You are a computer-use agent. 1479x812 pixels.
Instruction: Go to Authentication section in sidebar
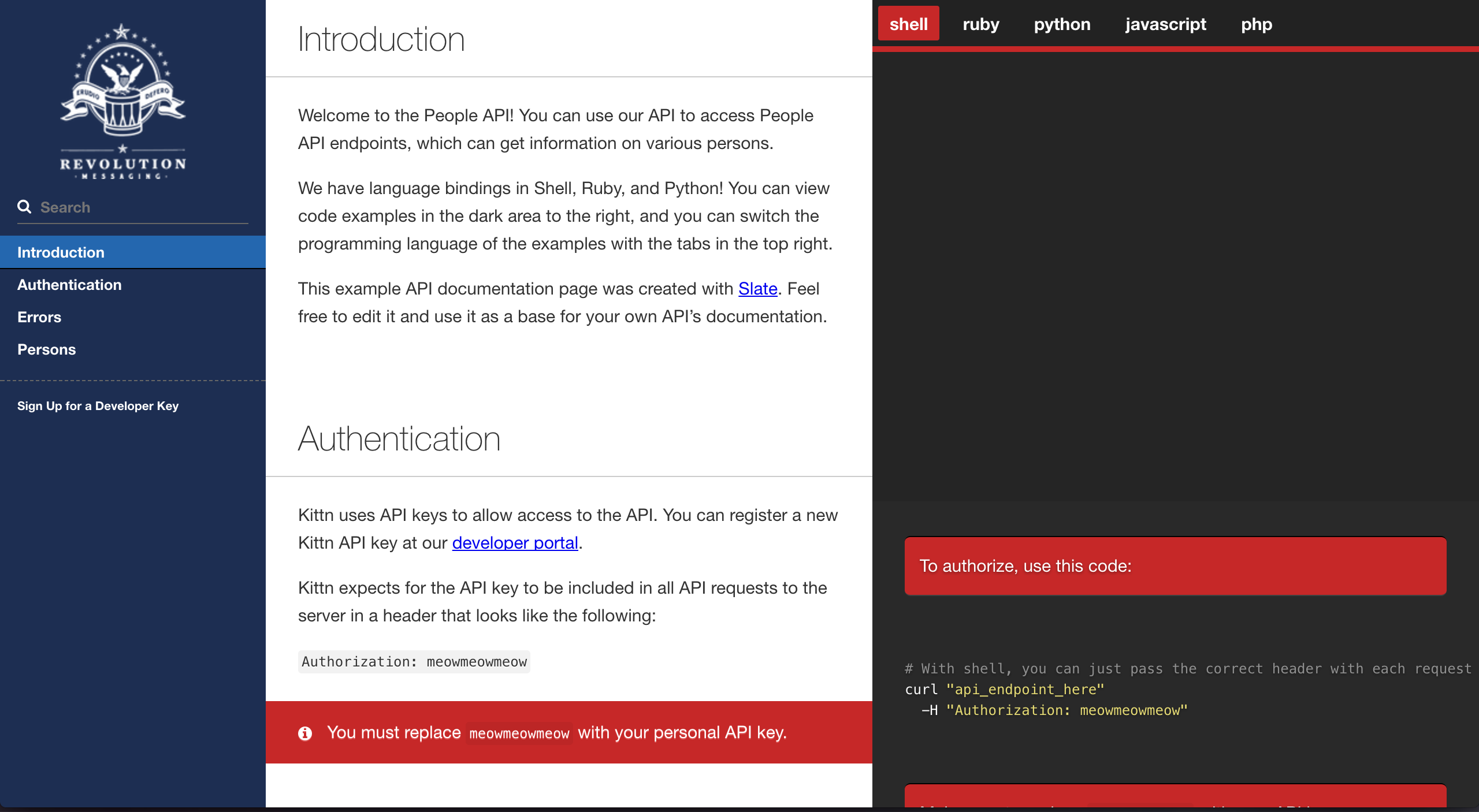69,285
